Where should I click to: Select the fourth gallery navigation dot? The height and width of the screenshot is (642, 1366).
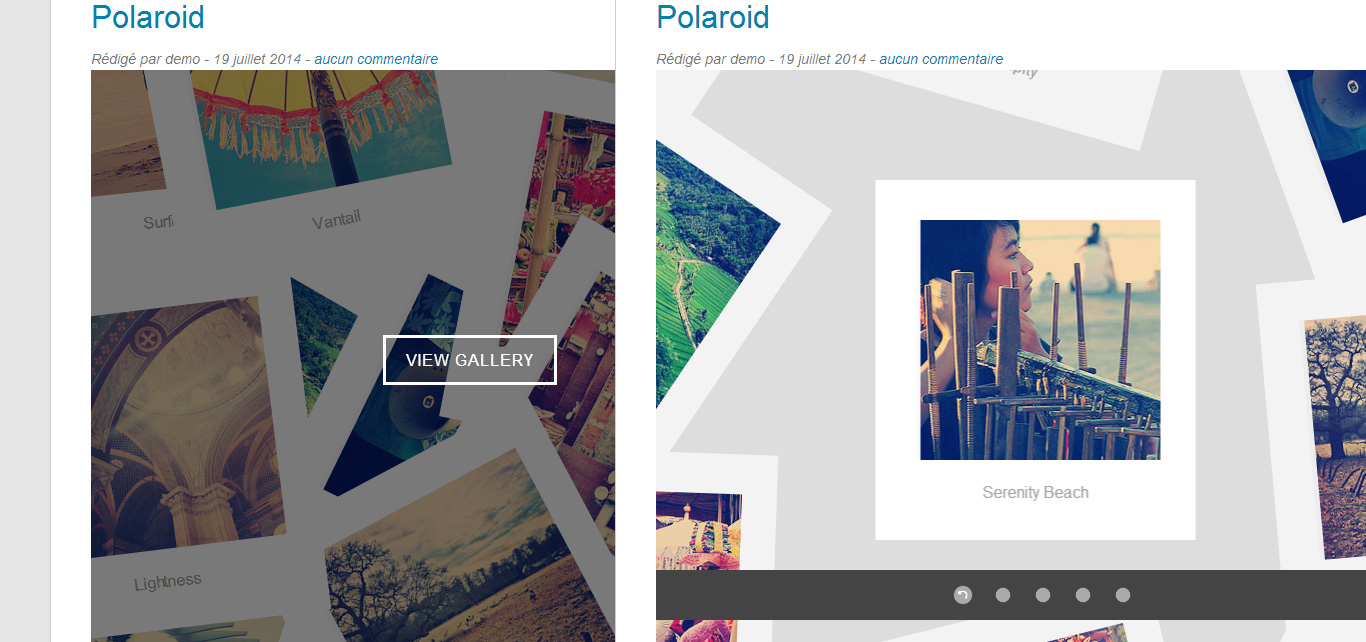1083,595
